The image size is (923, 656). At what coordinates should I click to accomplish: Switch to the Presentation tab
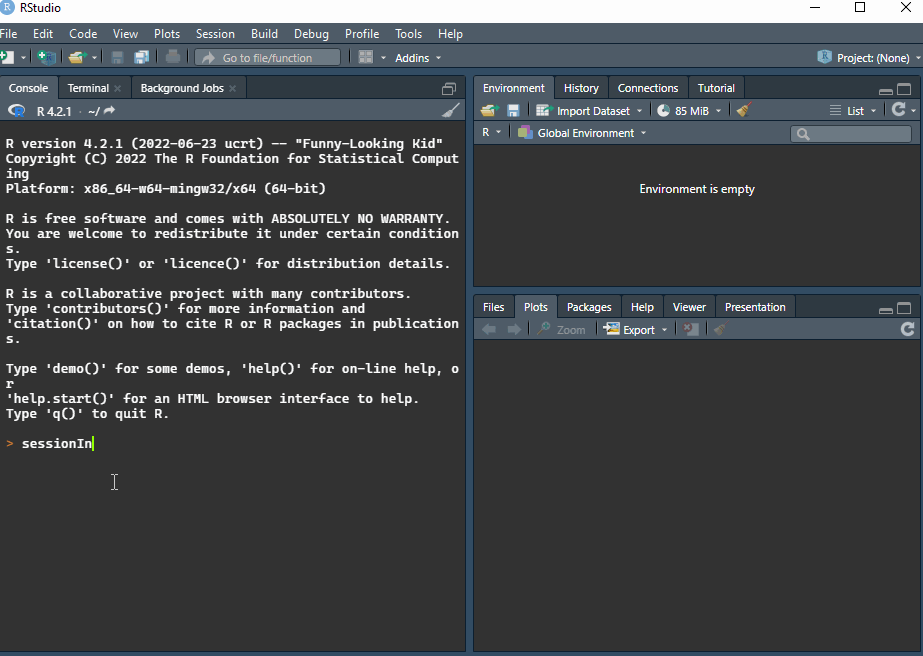coord(755,307)
